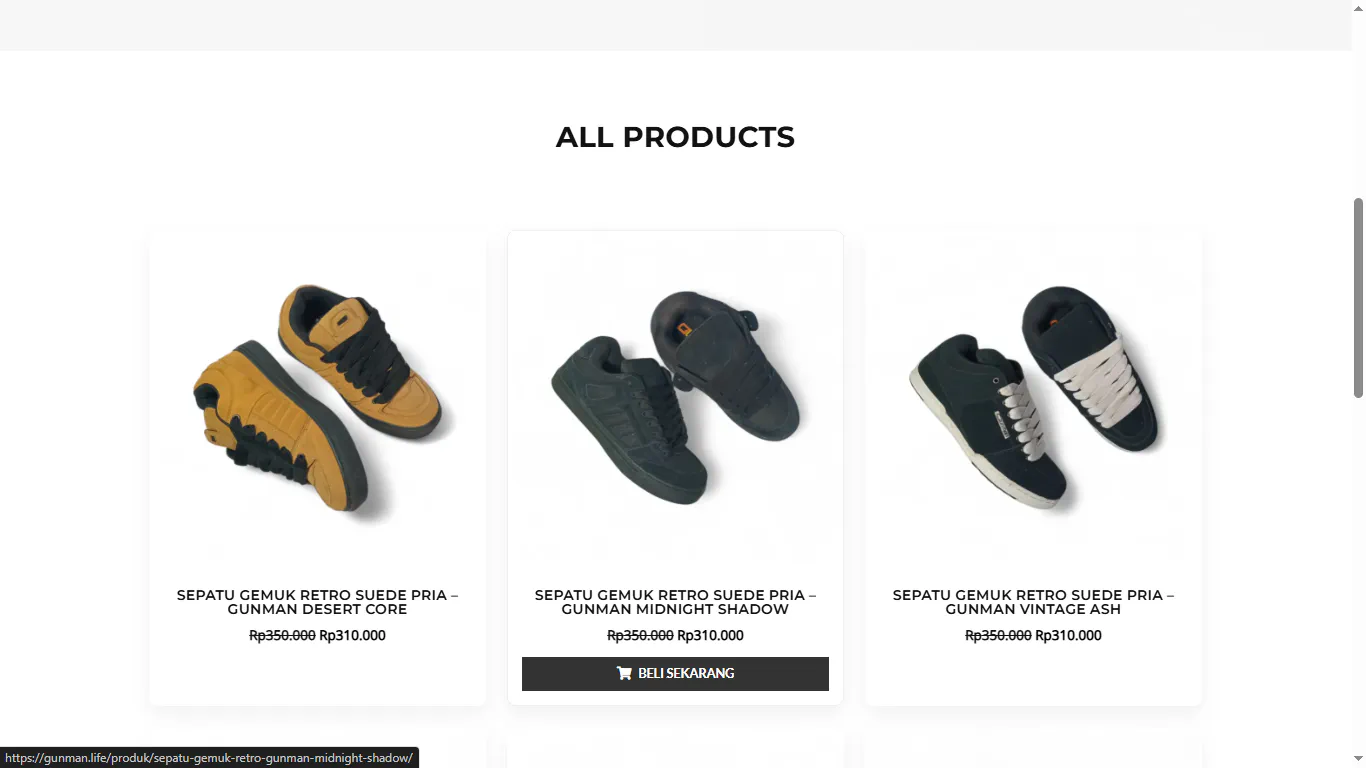Click Midnight Shadow crossed-out price Rp350.000

[x=640, y=636]
